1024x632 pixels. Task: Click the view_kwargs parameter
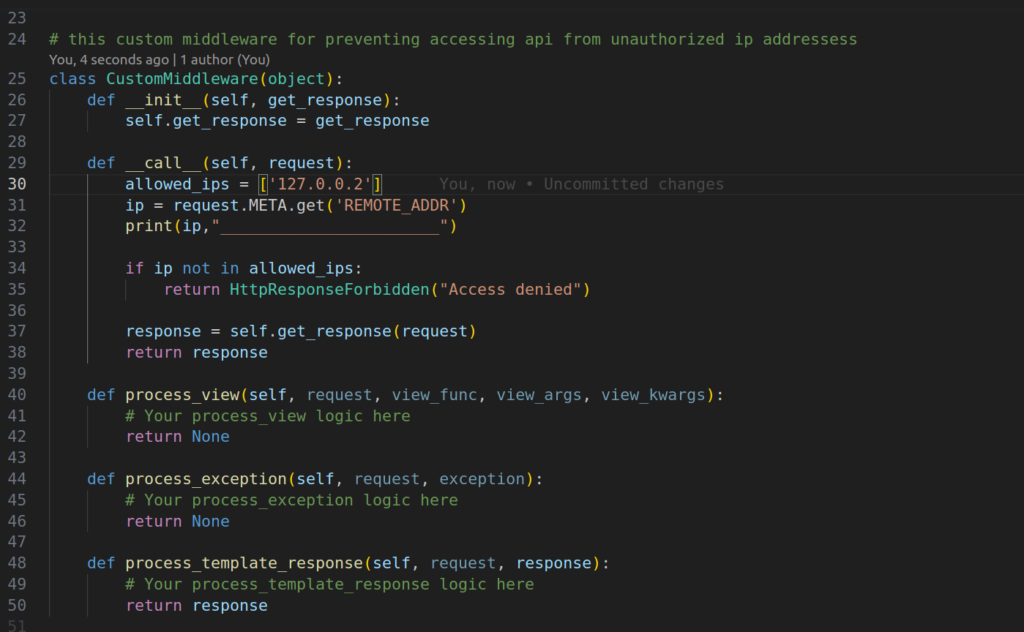click(653, 395)
